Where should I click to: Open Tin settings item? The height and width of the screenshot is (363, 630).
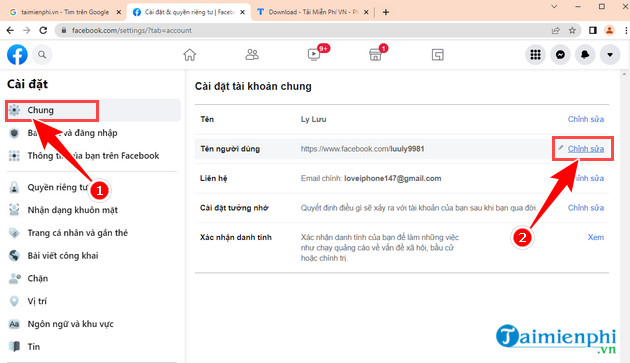coord(93,347)
